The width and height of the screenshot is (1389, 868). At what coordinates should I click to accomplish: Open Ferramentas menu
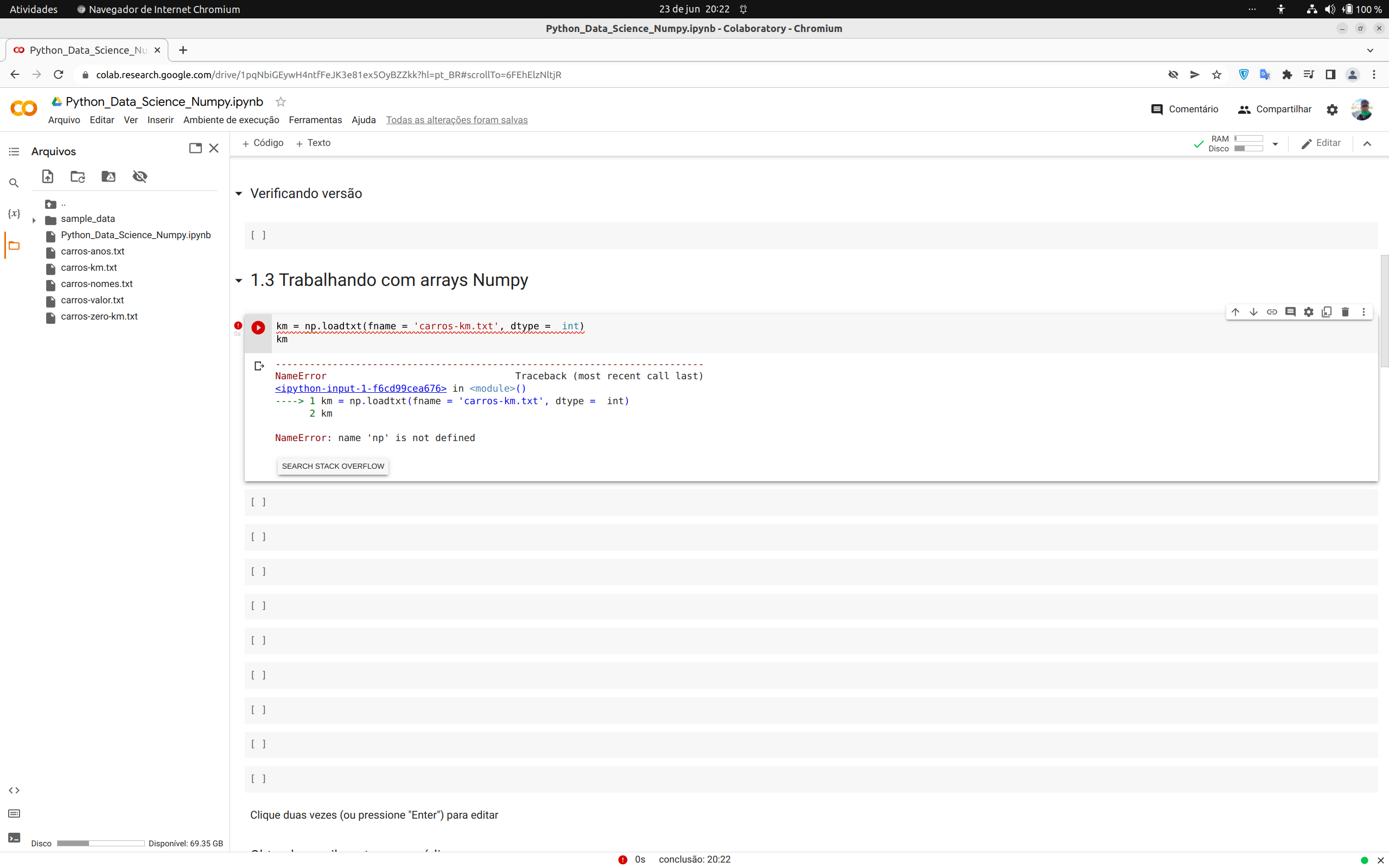coord(315,120)
